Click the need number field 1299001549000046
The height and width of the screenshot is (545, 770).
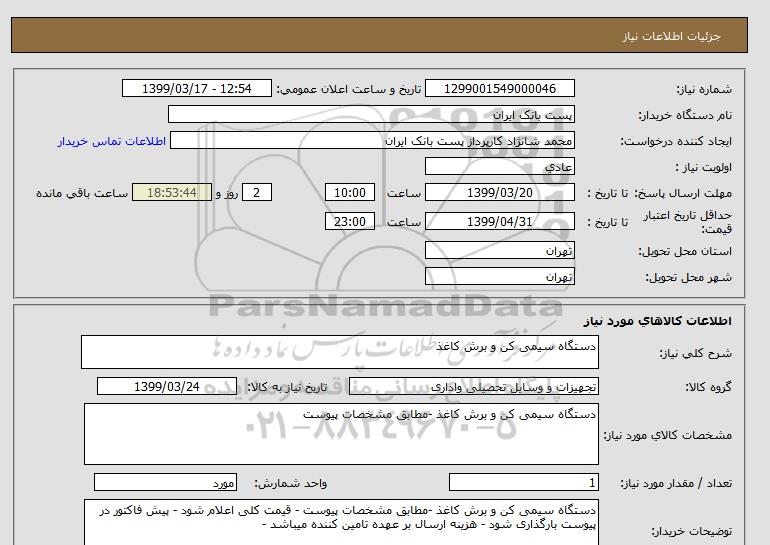[x=499, y=88]
